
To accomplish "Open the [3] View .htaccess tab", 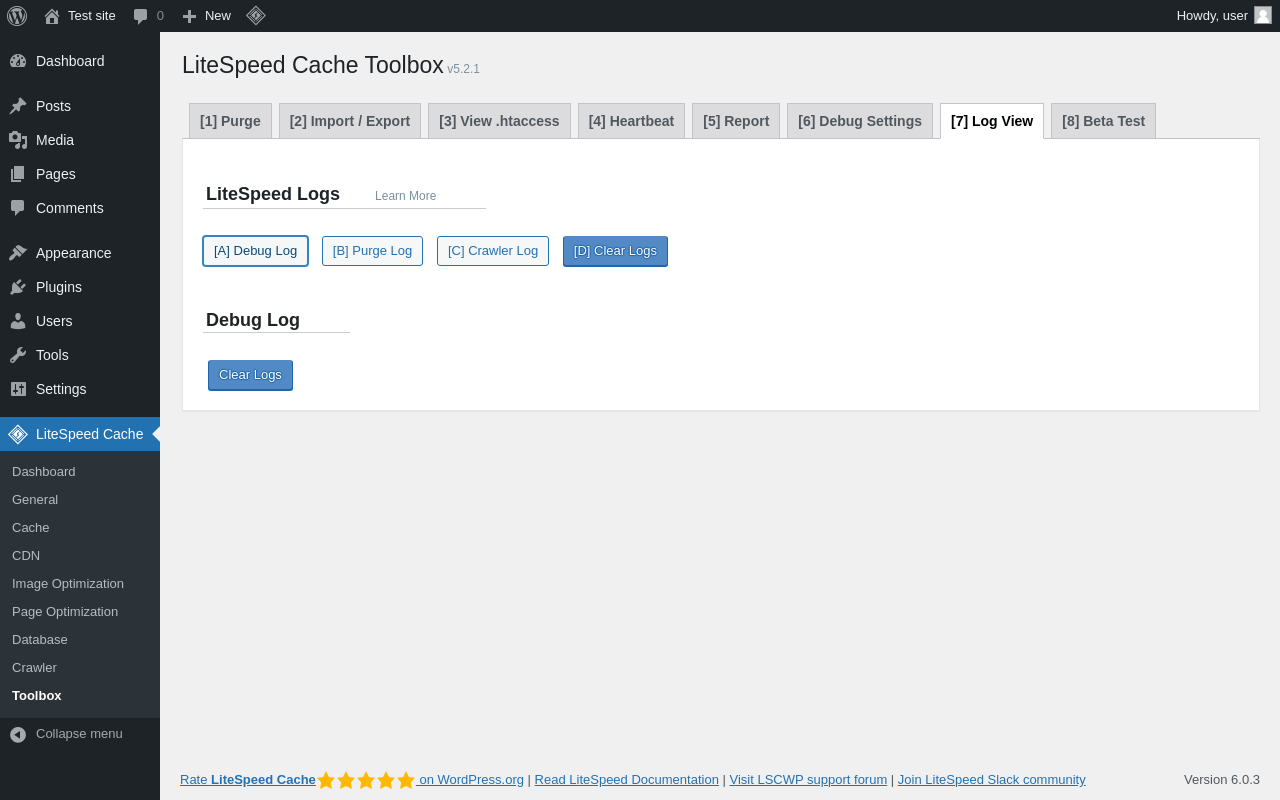I will click(x=499, y=121).
